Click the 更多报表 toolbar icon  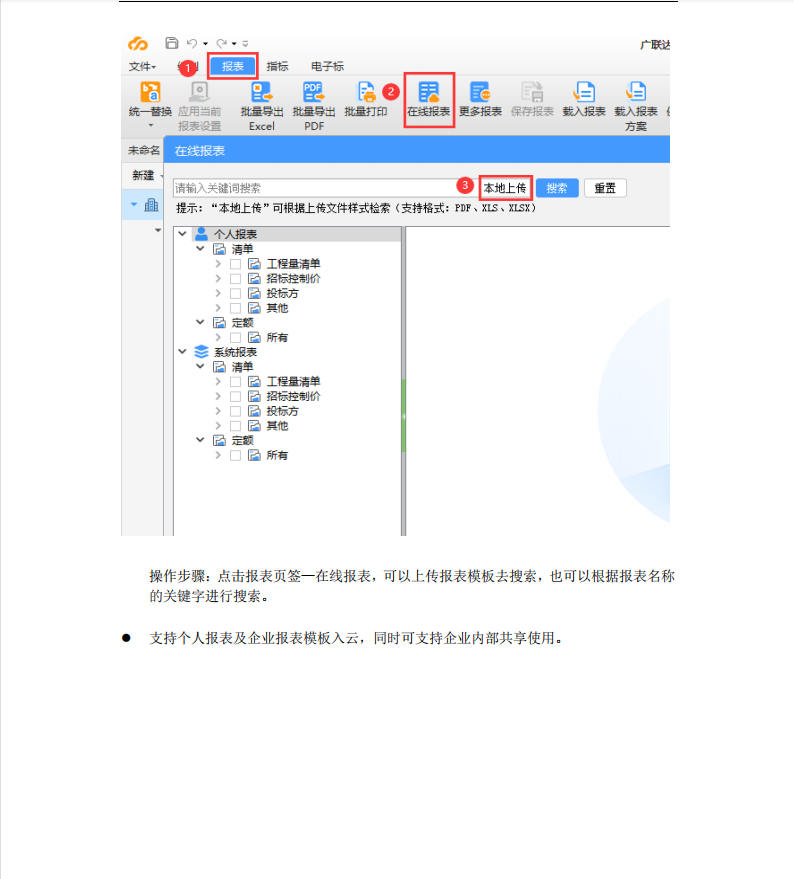click(480, 93)
